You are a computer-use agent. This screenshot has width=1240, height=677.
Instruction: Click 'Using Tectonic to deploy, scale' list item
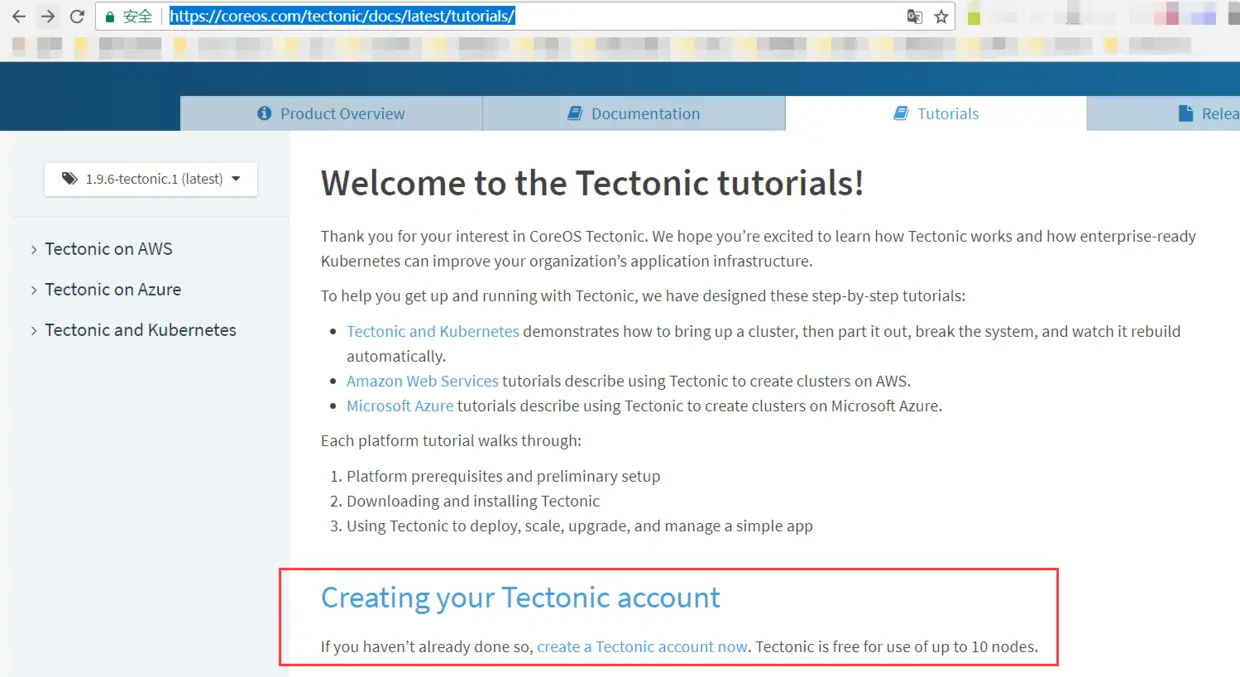[580, 526]
